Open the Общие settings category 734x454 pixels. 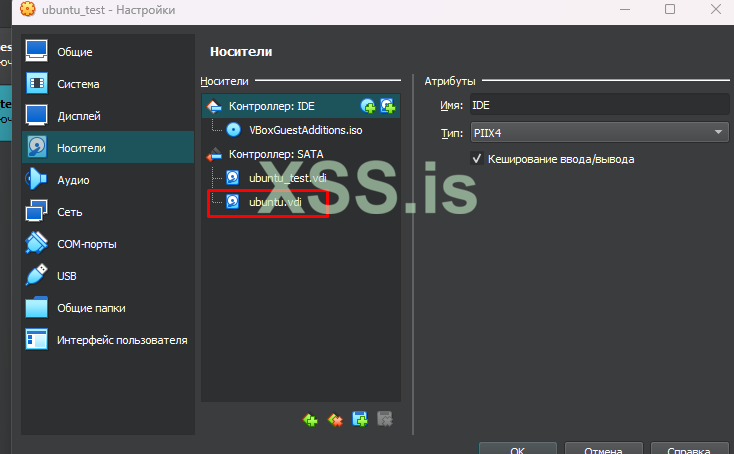(x=108, y=52)
